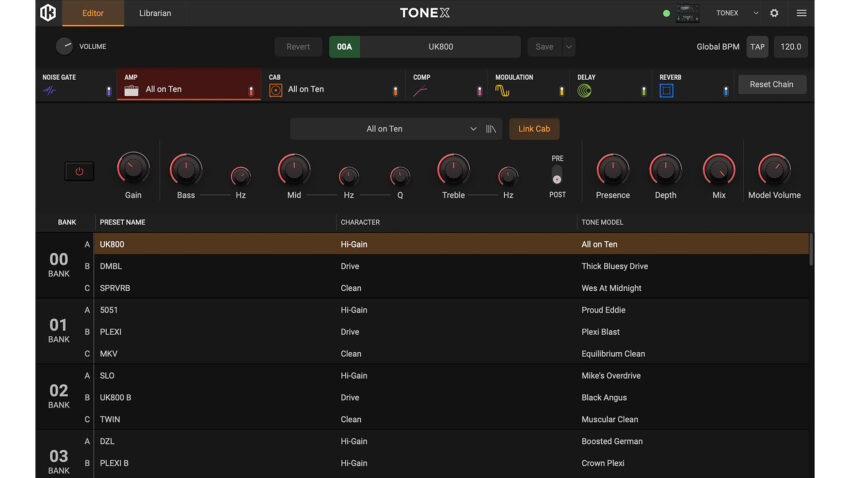Select the MKV preset row
This screenshot has width=850, height=478.
coord(452,354)
